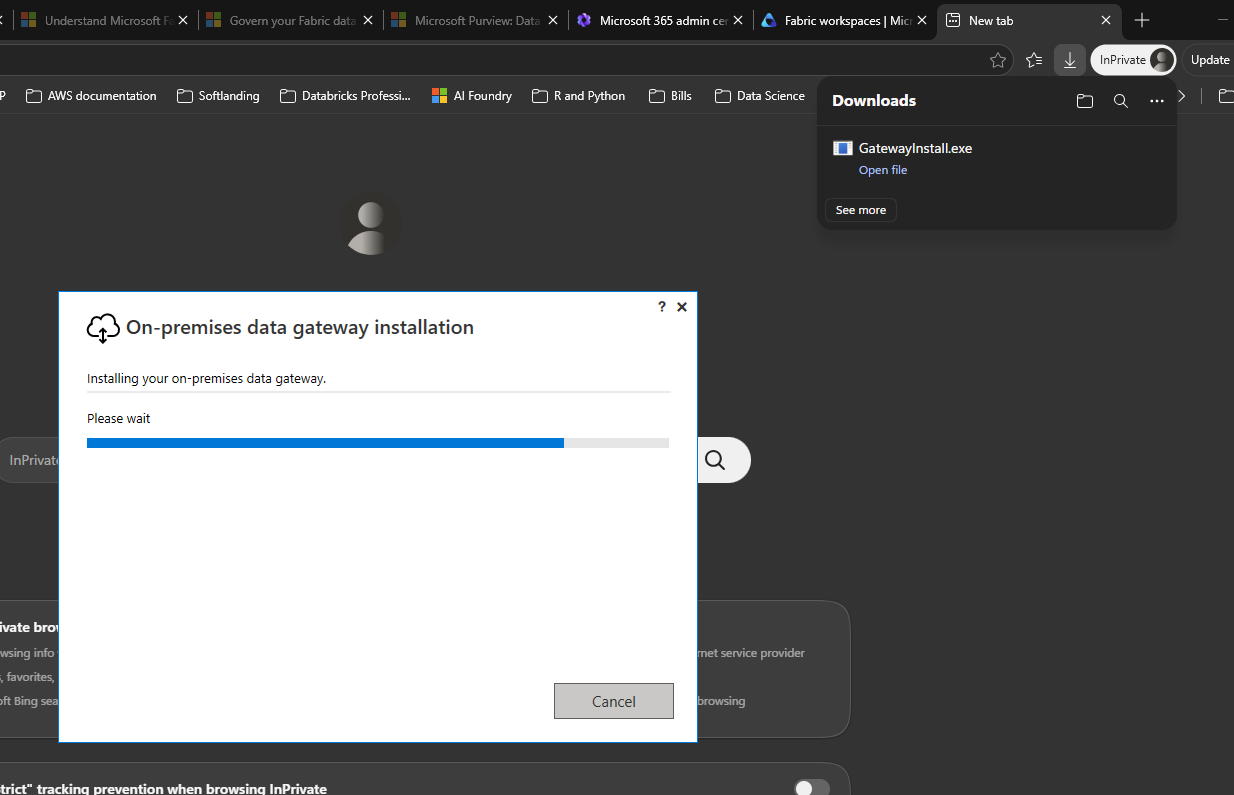This screenshot has width=1234, height=795.
Task: Click See more in Downloads panel
Action: 860,210
